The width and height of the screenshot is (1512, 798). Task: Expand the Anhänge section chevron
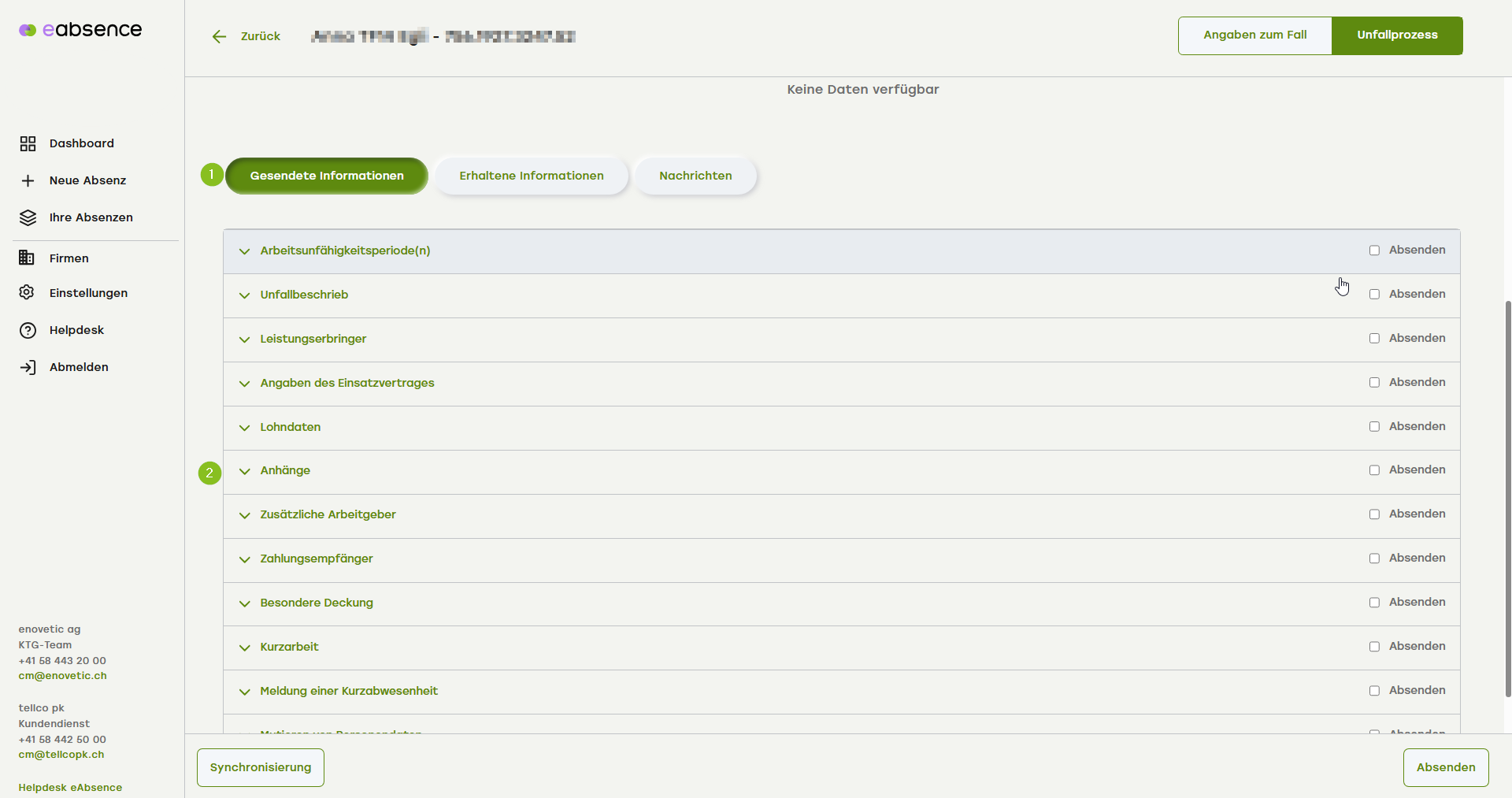coord(245,471)
